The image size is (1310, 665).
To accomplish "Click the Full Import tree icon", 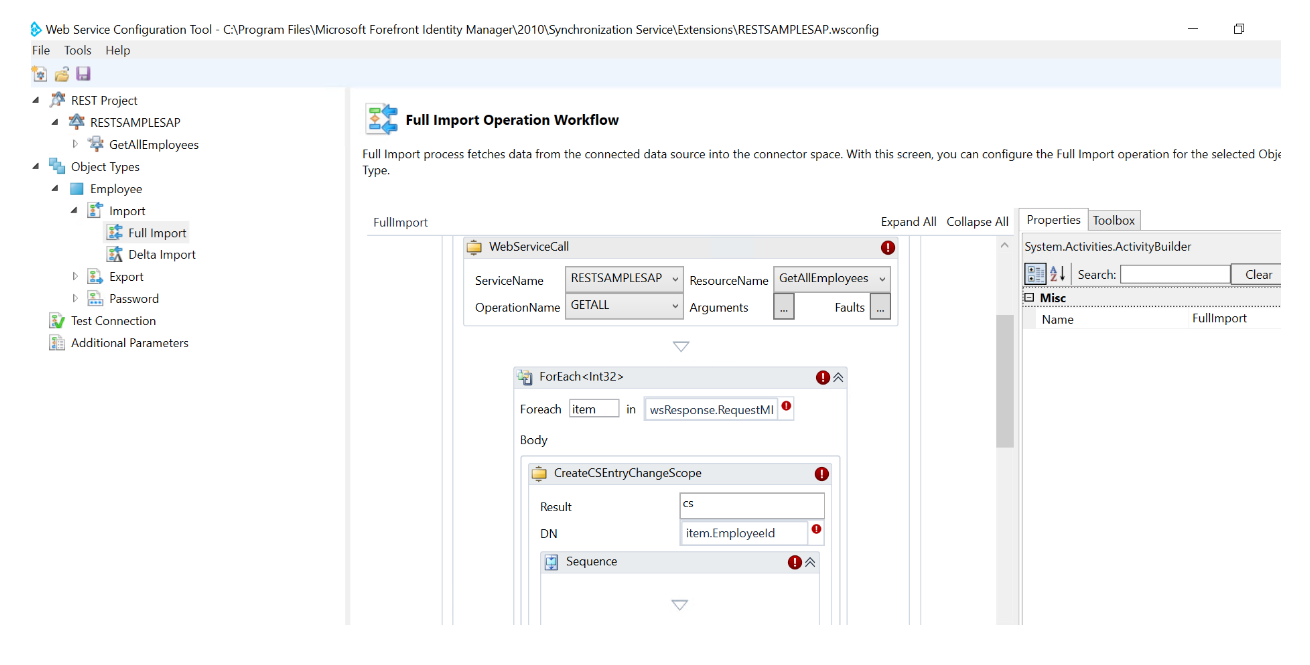I will pyautogui.click(x=115, y=232).
